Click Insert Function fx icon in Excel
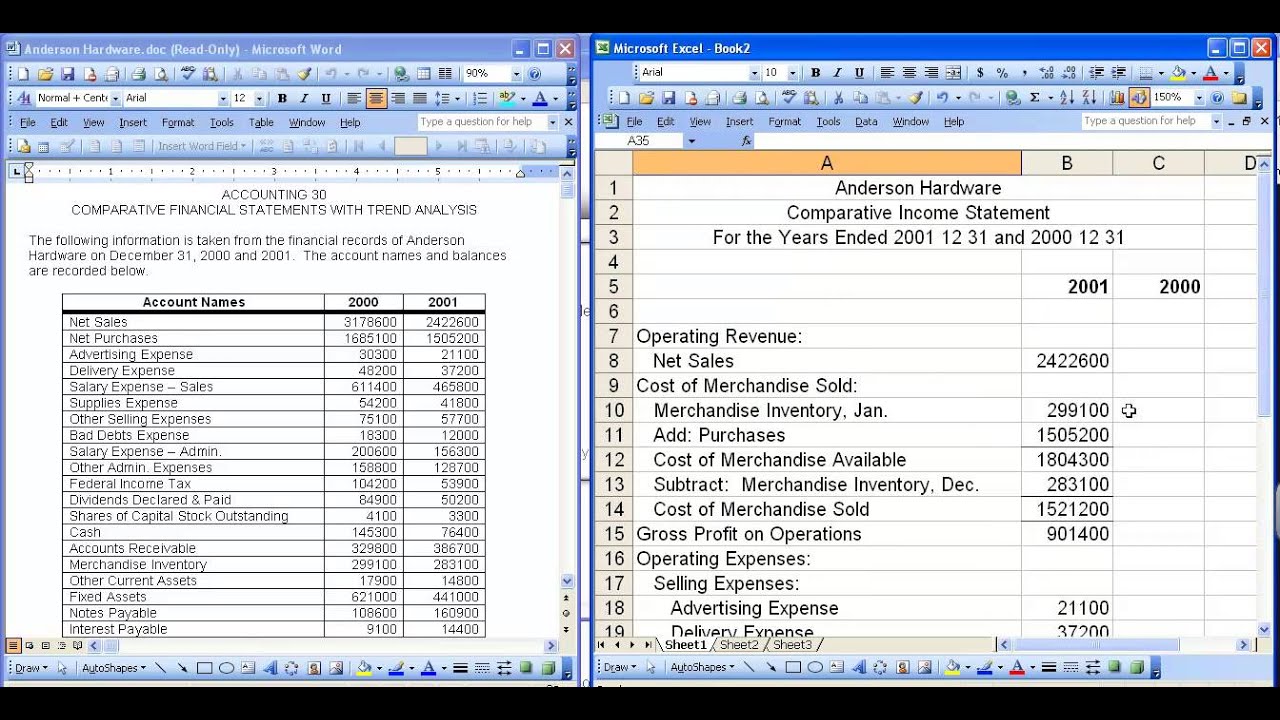 click(746, 141)
